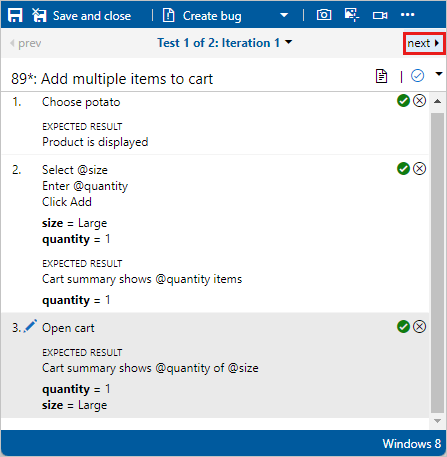Start screen recording with the video camera icon

pos(380,15)
